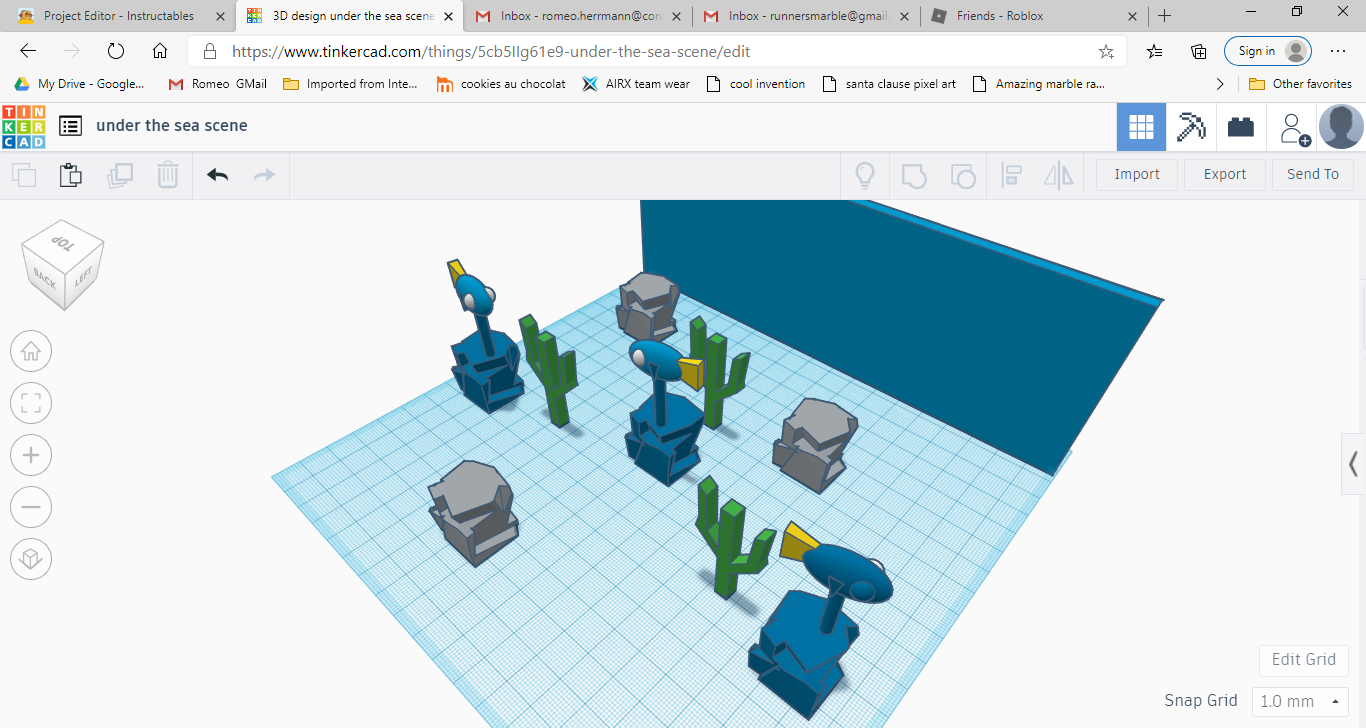Open the Snap Grid 1.0 mm dropdown
Viewport: 1366px width, 728px height.
point(1300,701)
